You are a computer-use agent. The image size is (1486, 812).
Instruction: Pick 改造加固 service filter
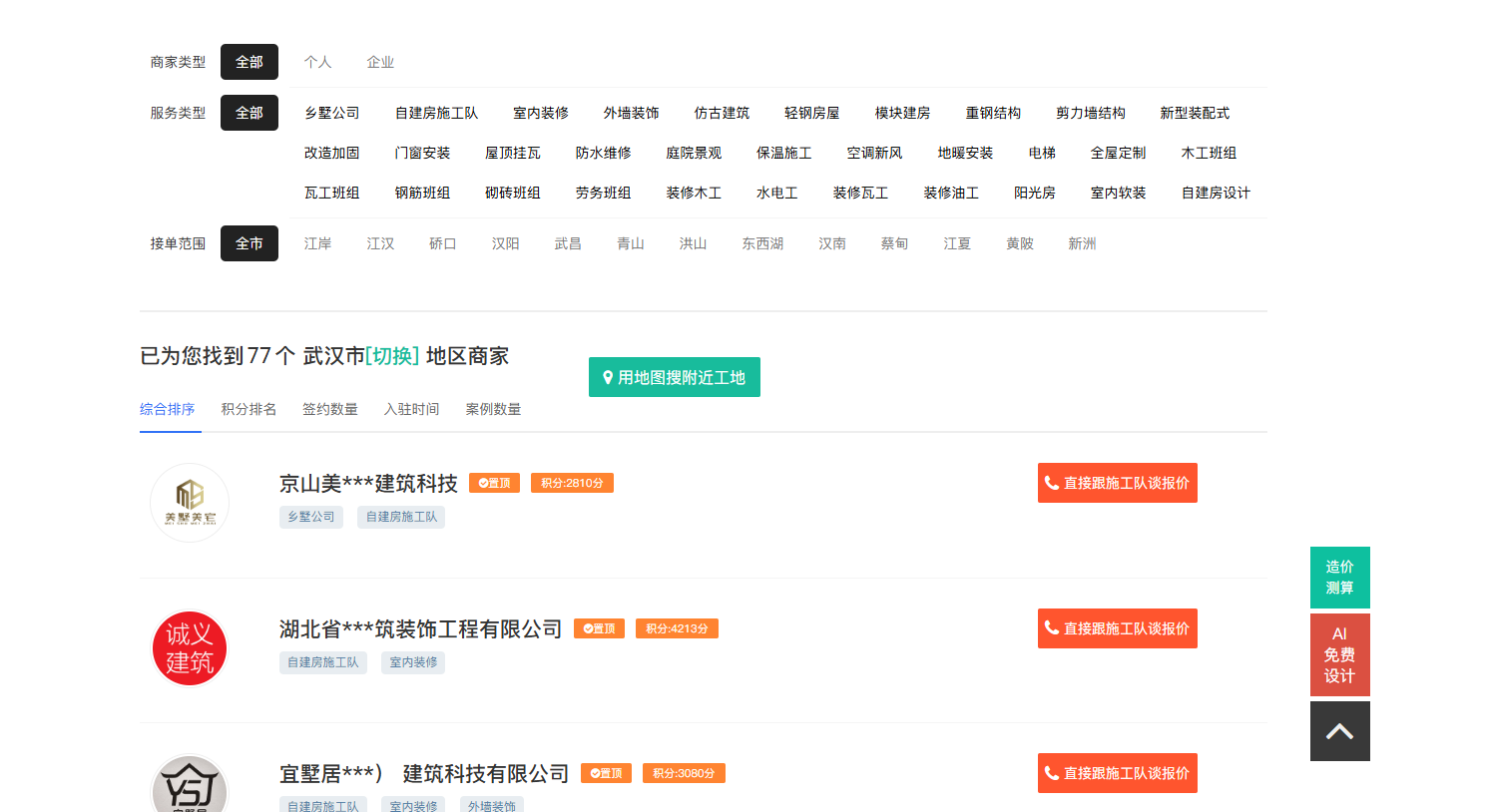tap(332, 153)
